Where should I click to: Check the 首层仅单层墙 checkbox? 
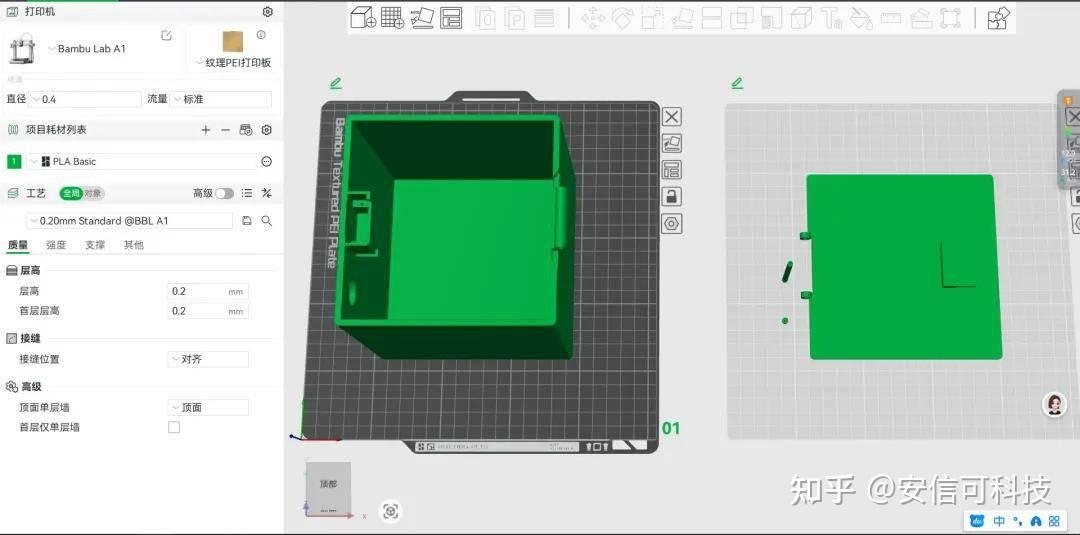click(x=174, y=428)
